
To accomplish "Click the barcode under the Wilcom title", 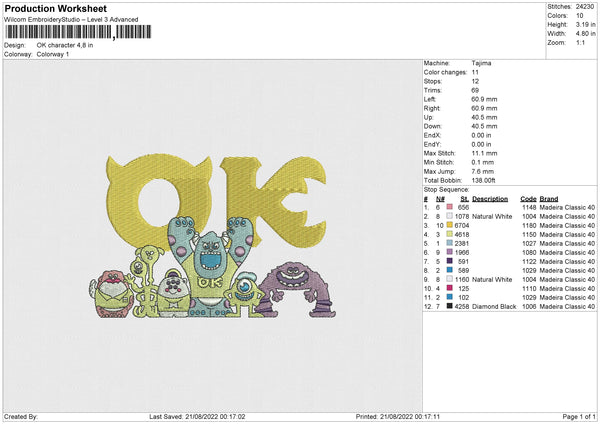I will [x=78, y=32].
